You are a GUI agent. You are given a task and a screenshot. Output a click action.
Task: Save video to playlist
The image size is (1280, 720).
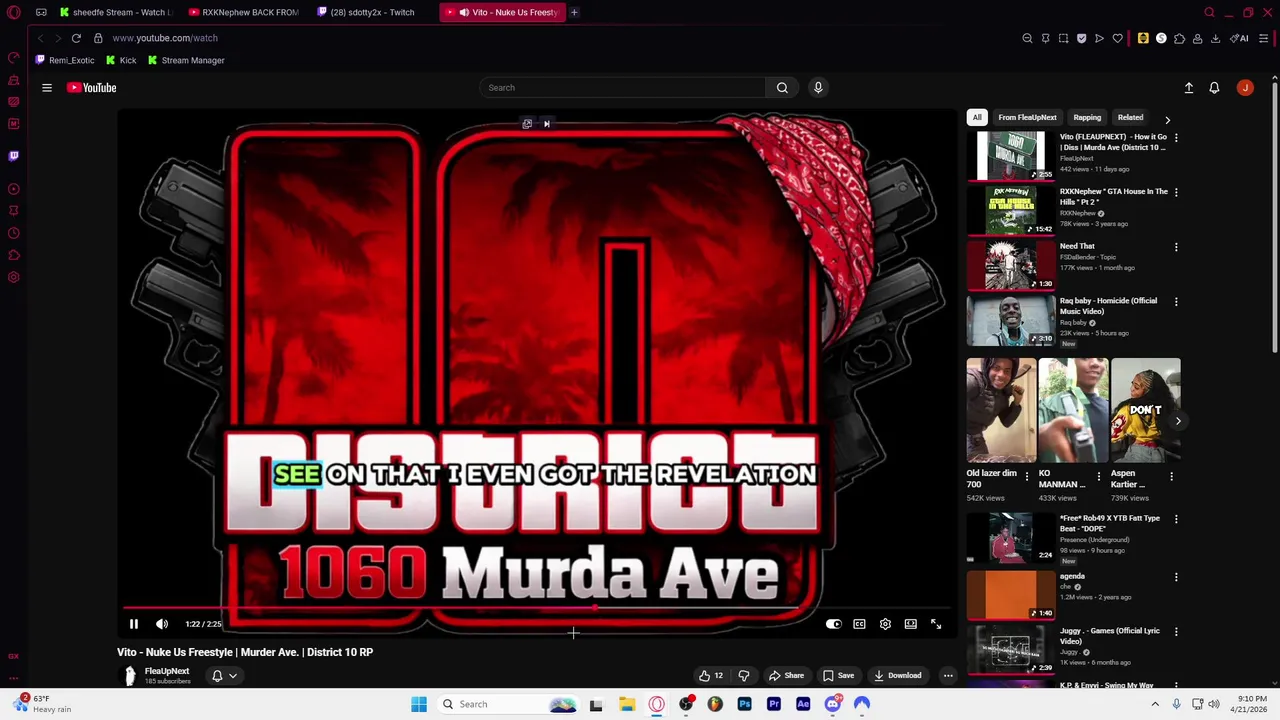[838, 676]
